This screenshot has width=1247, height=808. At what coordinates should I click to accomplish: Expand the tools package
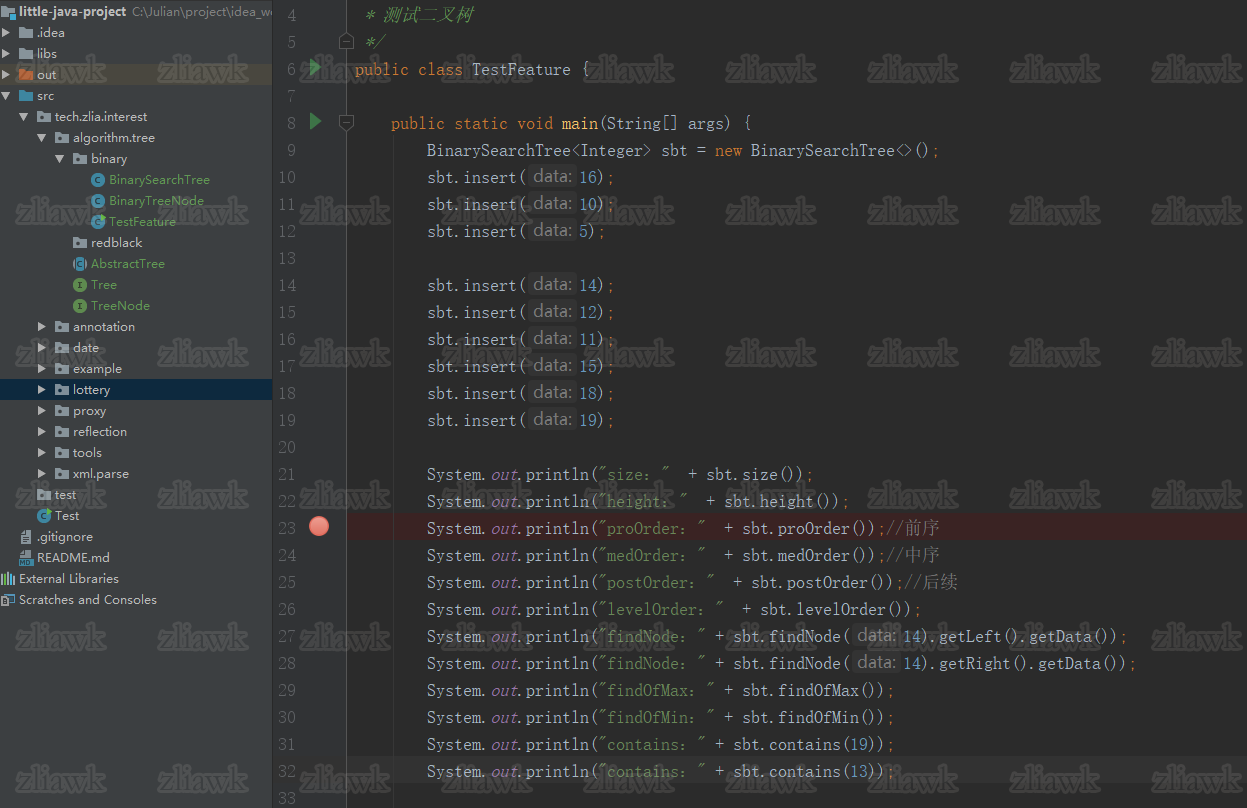42,453
